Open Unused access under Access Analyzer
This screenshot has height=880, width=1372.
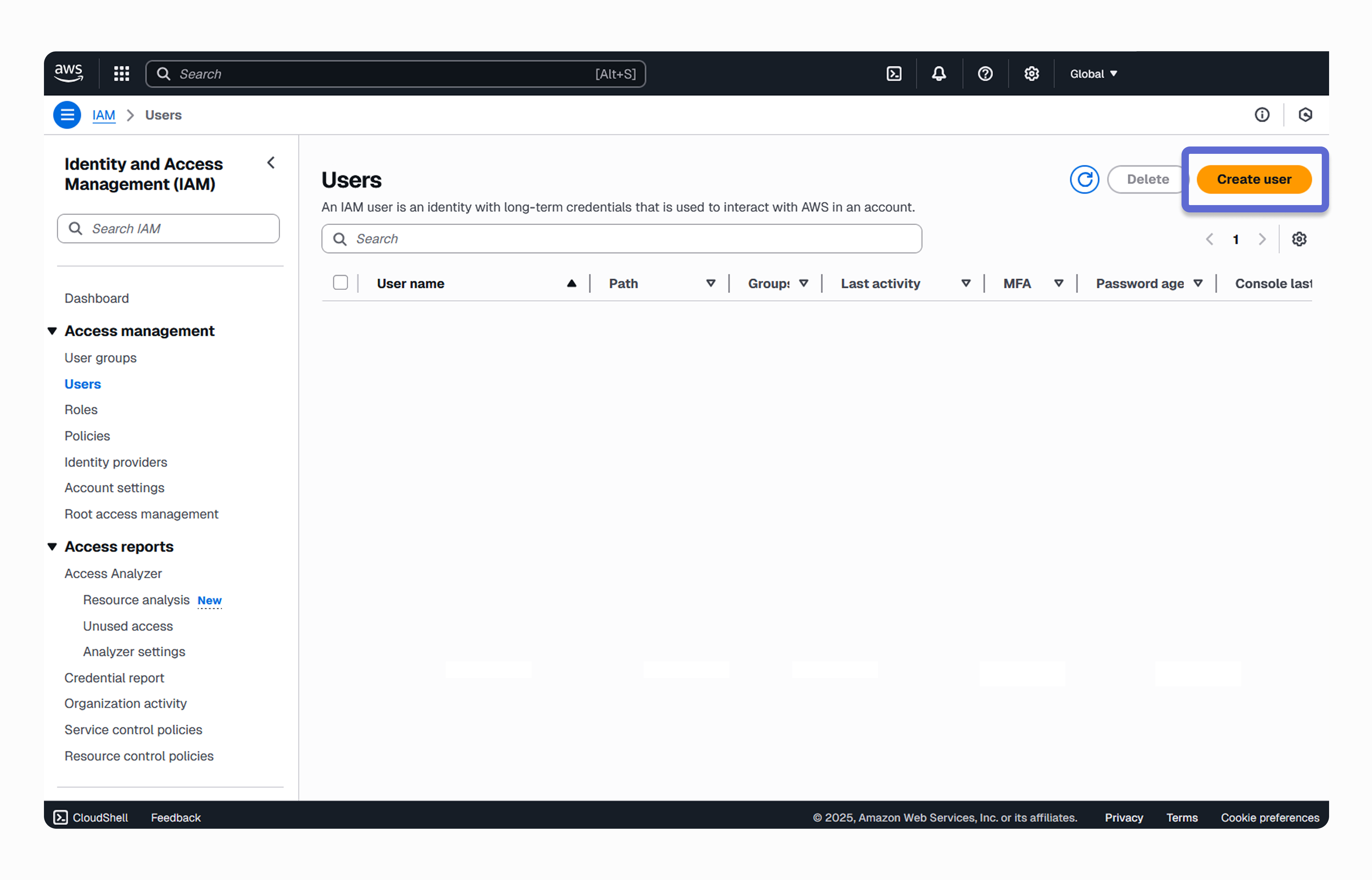point(128,626)
